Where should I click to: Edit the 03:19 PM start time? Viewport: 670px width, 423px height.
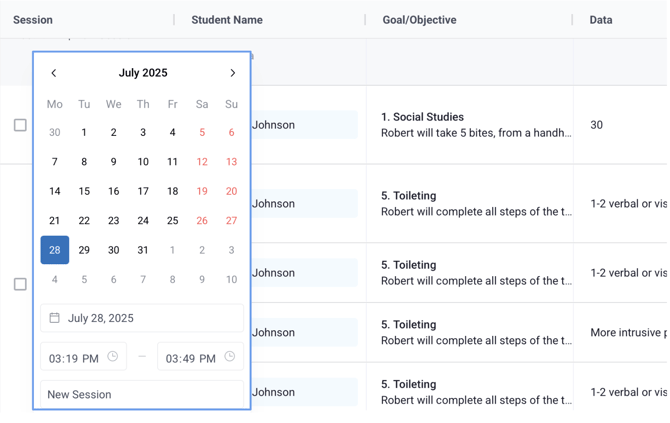point(75,358)
